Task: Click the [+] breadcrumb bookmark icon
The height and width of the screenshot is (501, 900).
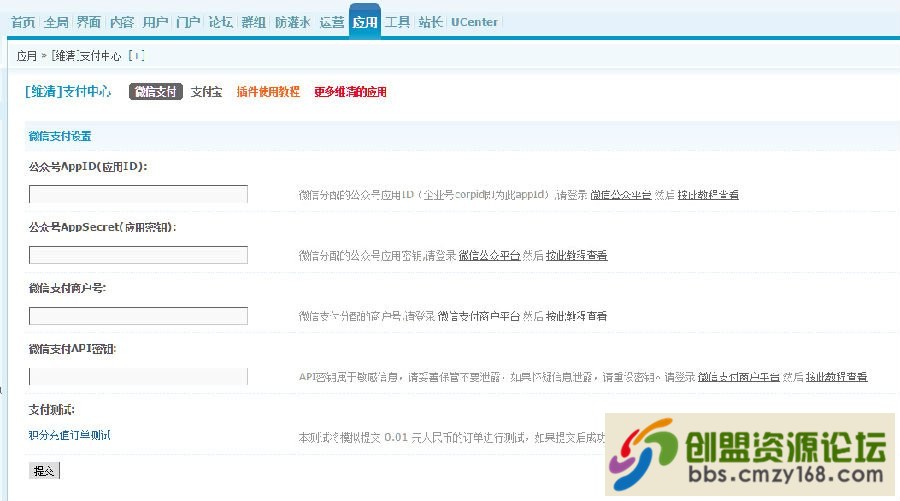Action: 136,56
